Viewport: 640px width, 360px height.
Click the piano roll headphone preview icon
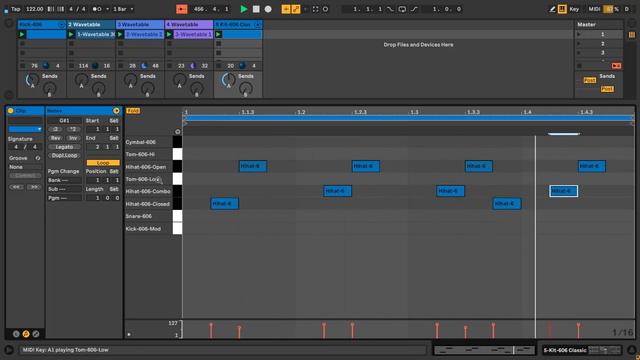pos(178,131)
